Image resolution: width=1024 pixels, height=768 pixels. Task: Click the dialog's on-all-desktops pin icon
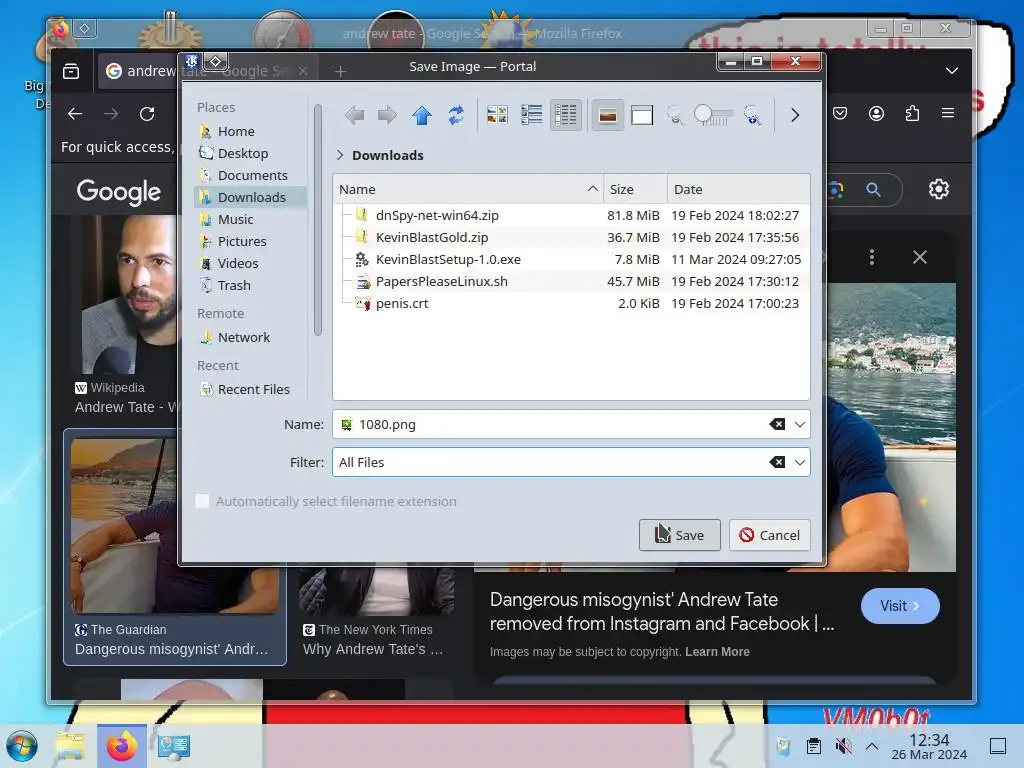[x=216, y=61]
